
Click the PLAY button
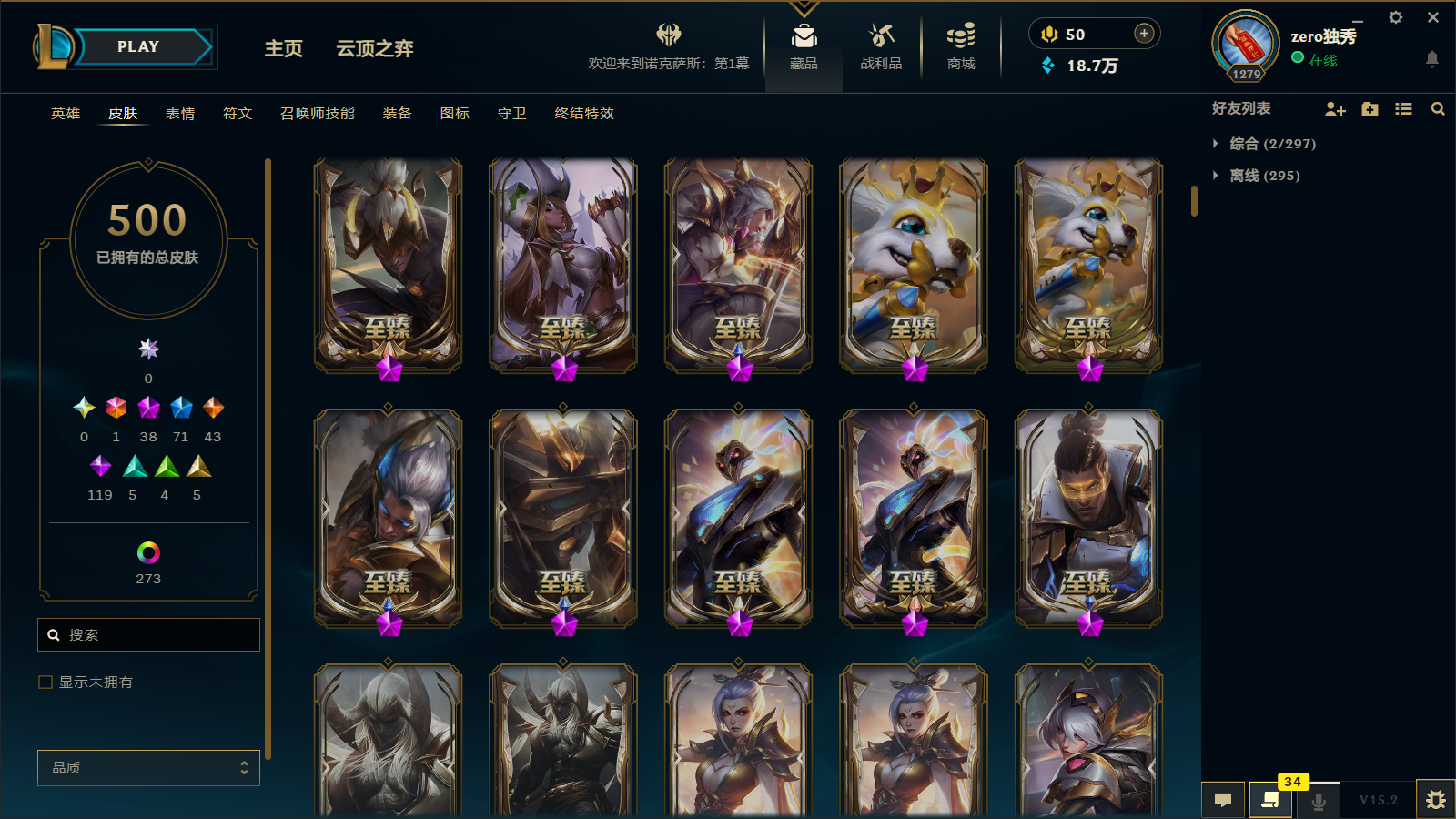tap(138, 47)
